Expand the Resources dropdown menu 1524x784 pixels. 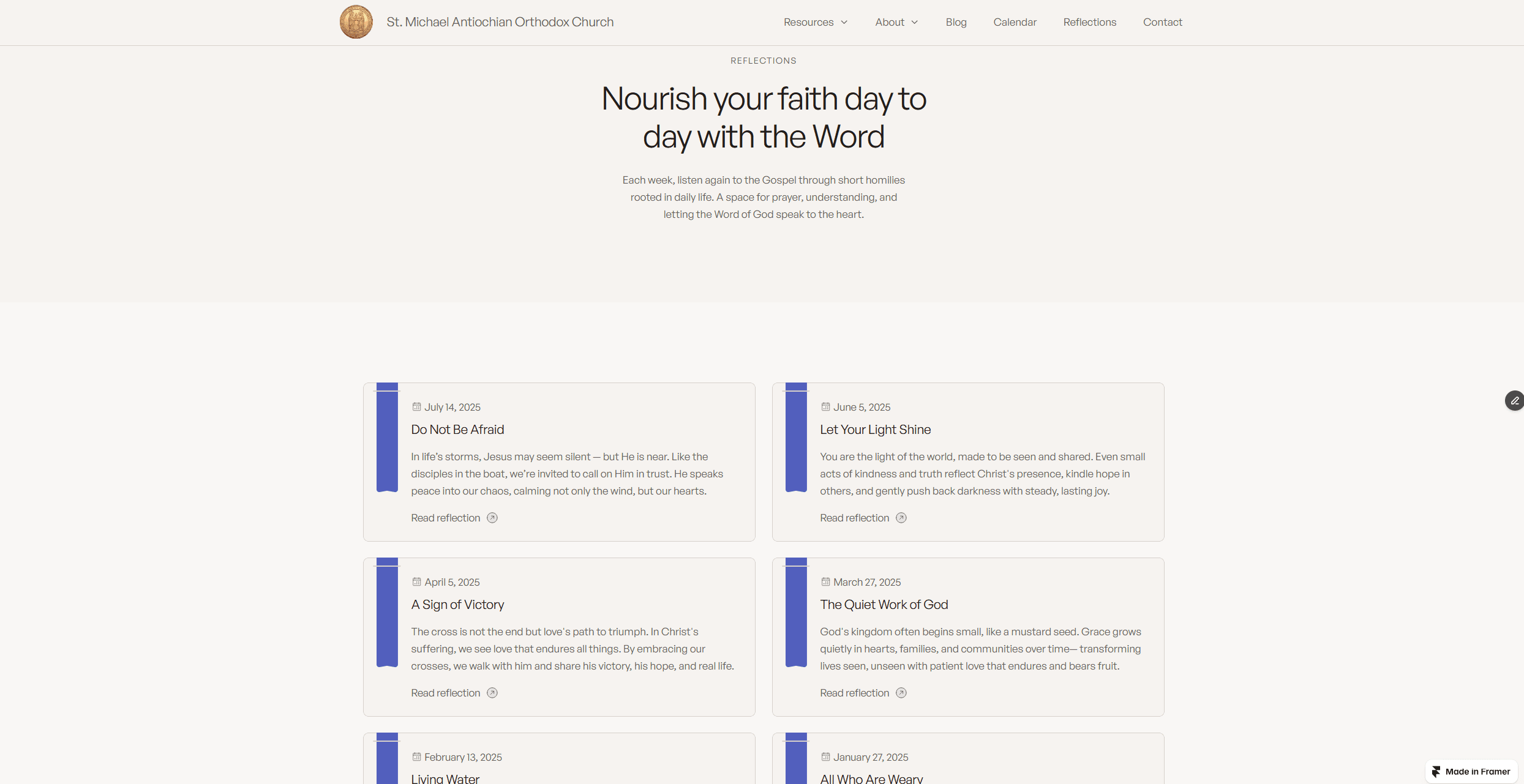(x=808, y=22)
